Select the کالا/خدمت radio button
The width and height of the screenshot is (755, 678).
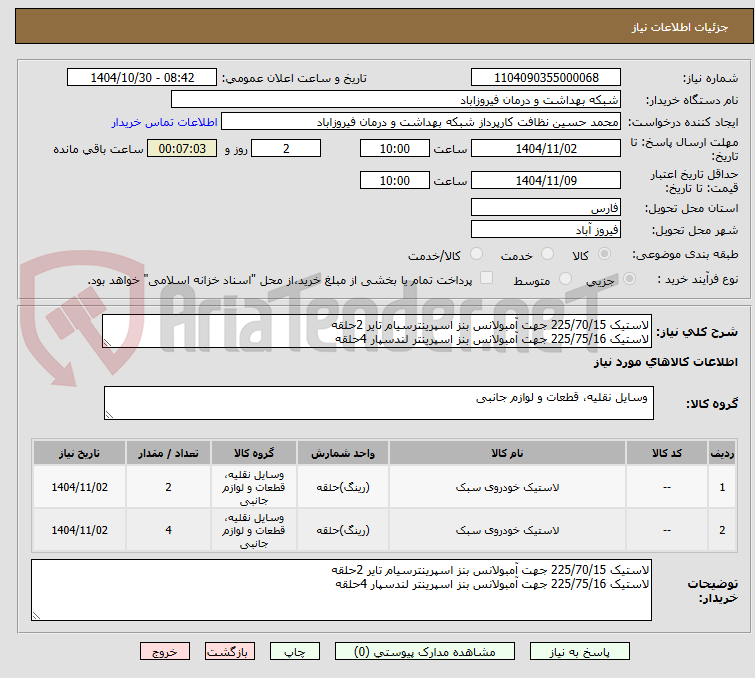point(476,254)
